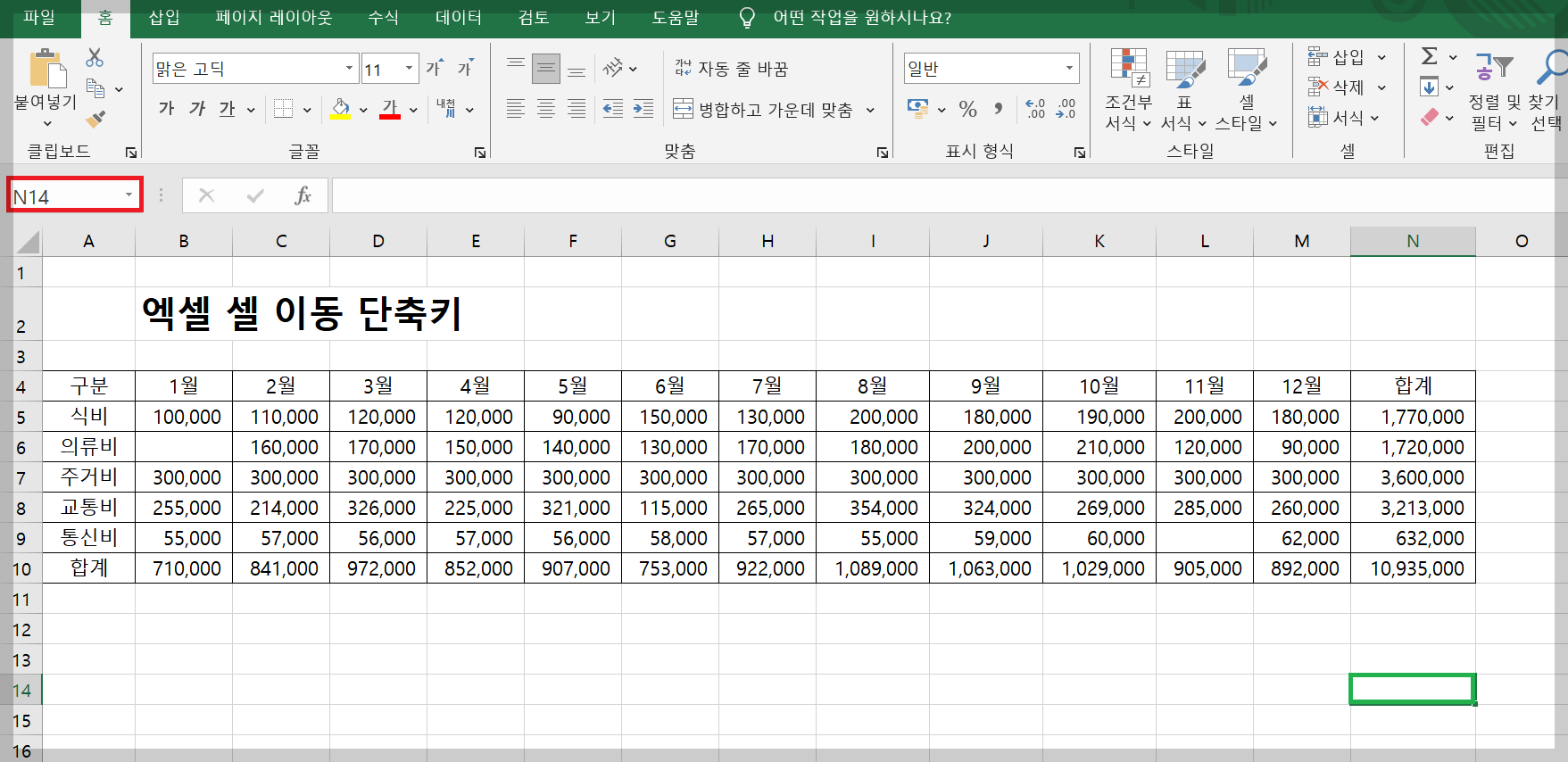Toggle wrap text (자동 줄 바꿈)
The width and height of the screenshot is (1568, 762).
[731, 68]
